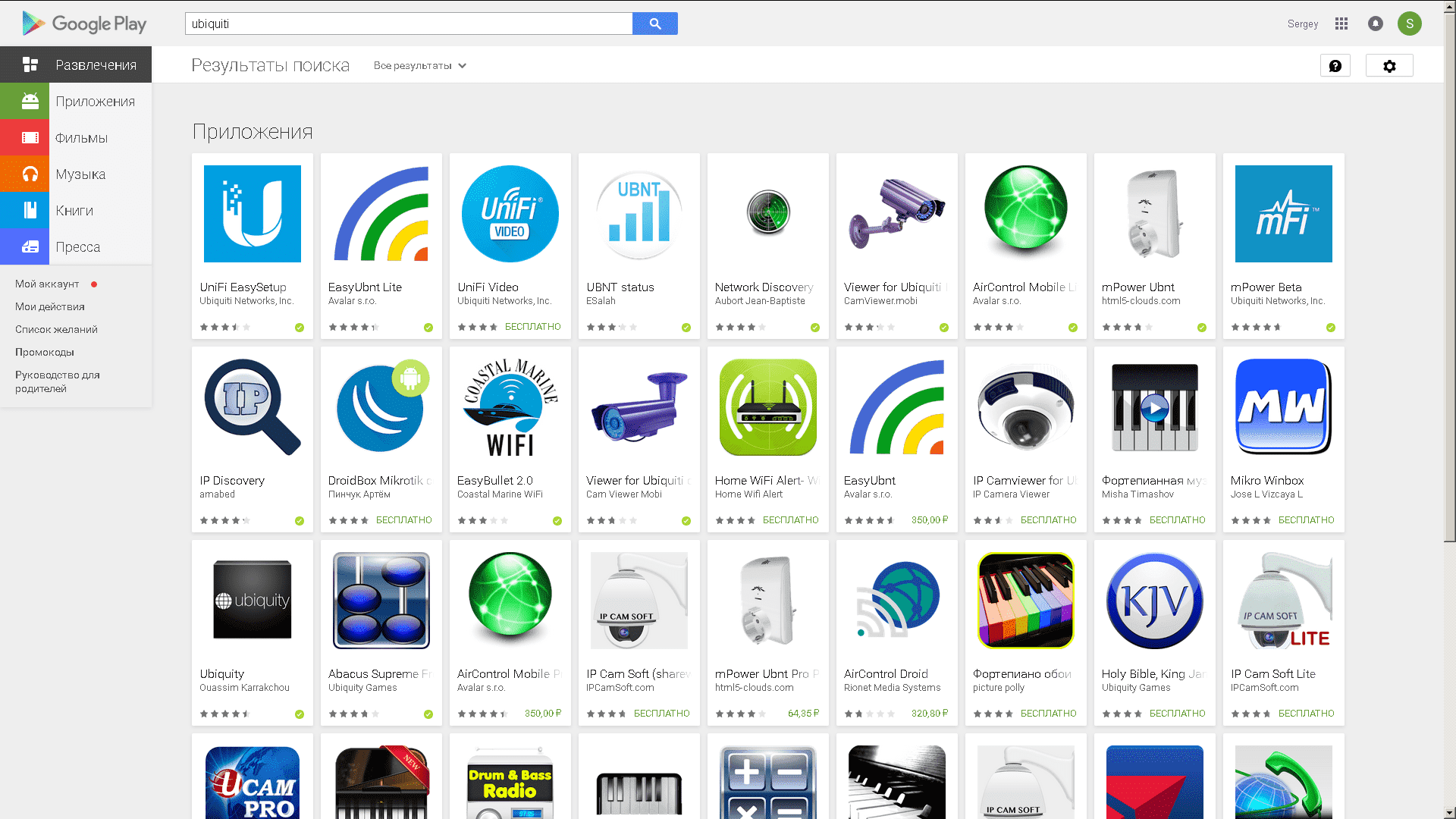Image resolution: width=1456 pixels, height=819 pixels.
Task: Click settings gear icon top right
Action: (1389, 66)
